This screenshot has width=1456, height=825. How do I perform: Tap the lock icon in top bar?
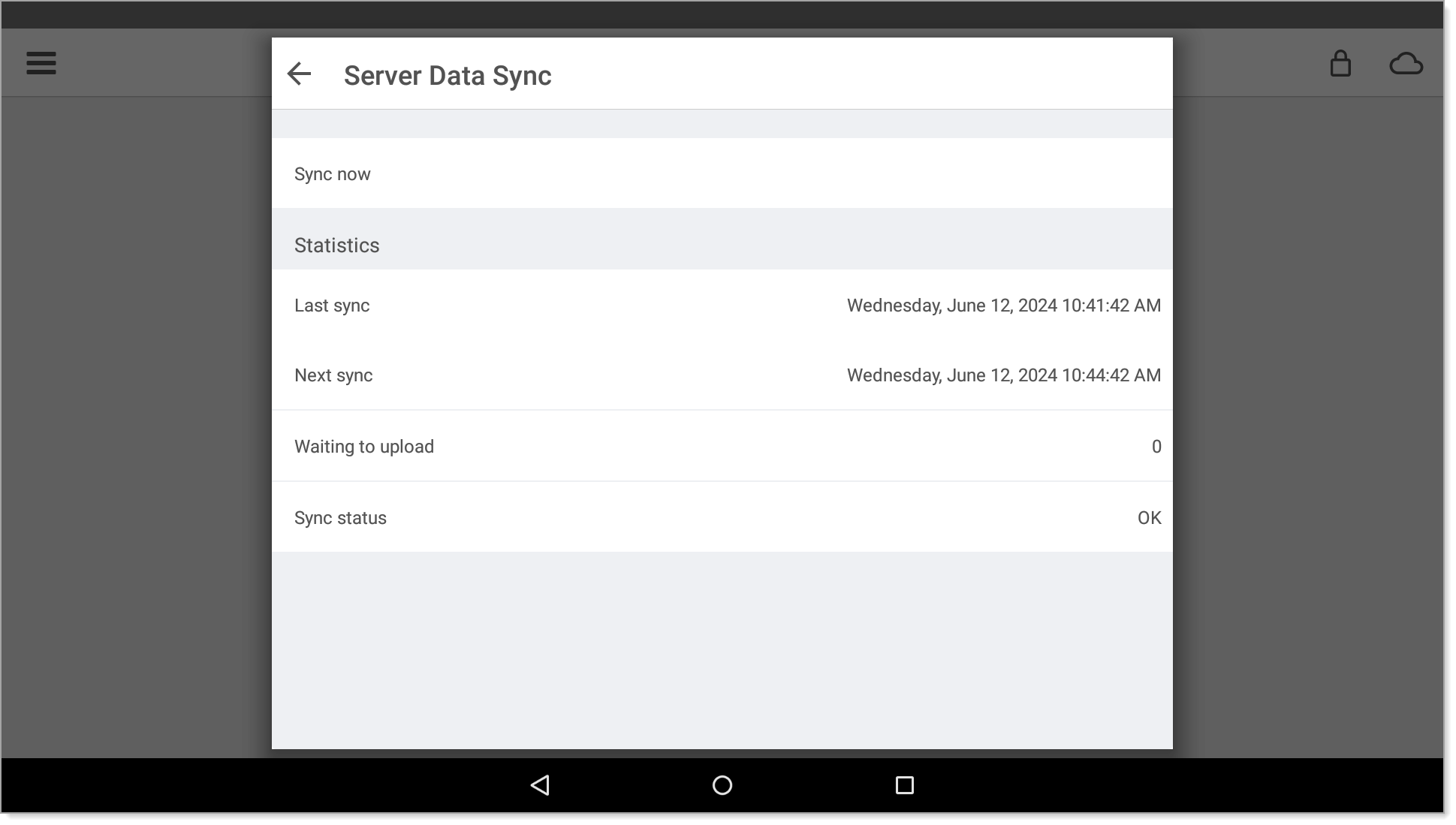click(x=1340, y=63)
